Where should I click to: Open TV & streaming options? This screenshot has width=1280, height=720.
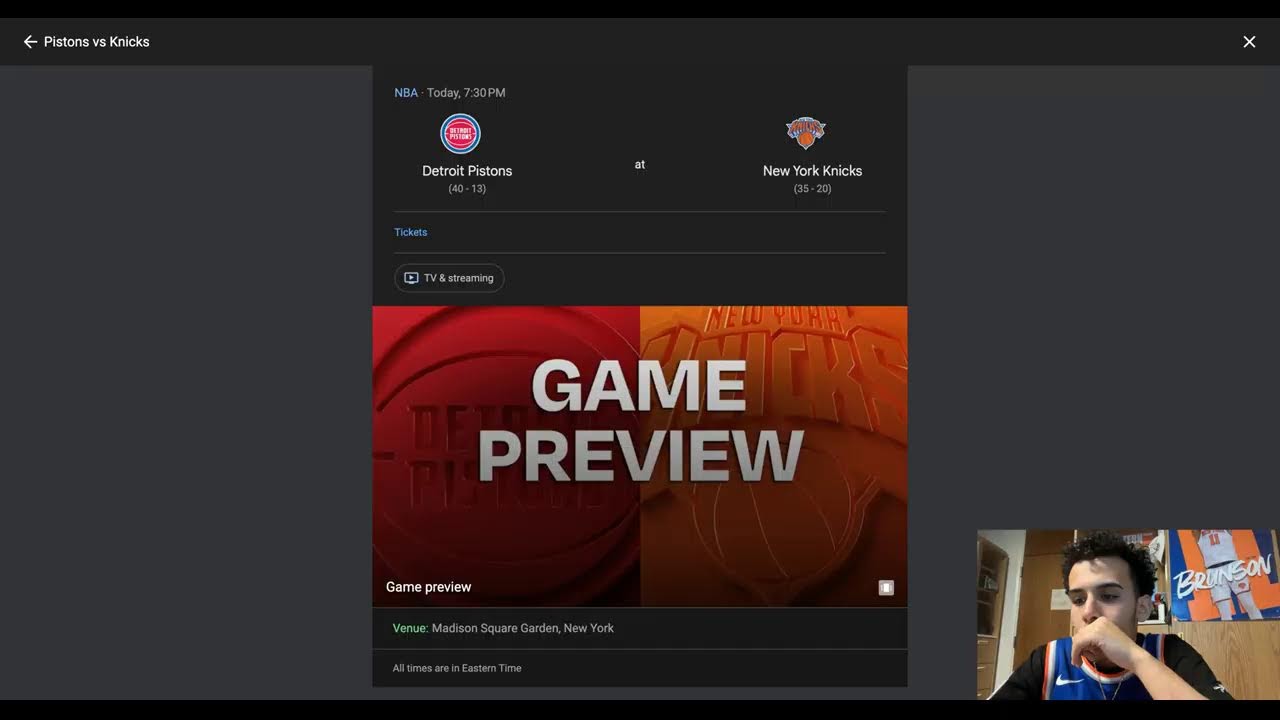tap(449, 278)
